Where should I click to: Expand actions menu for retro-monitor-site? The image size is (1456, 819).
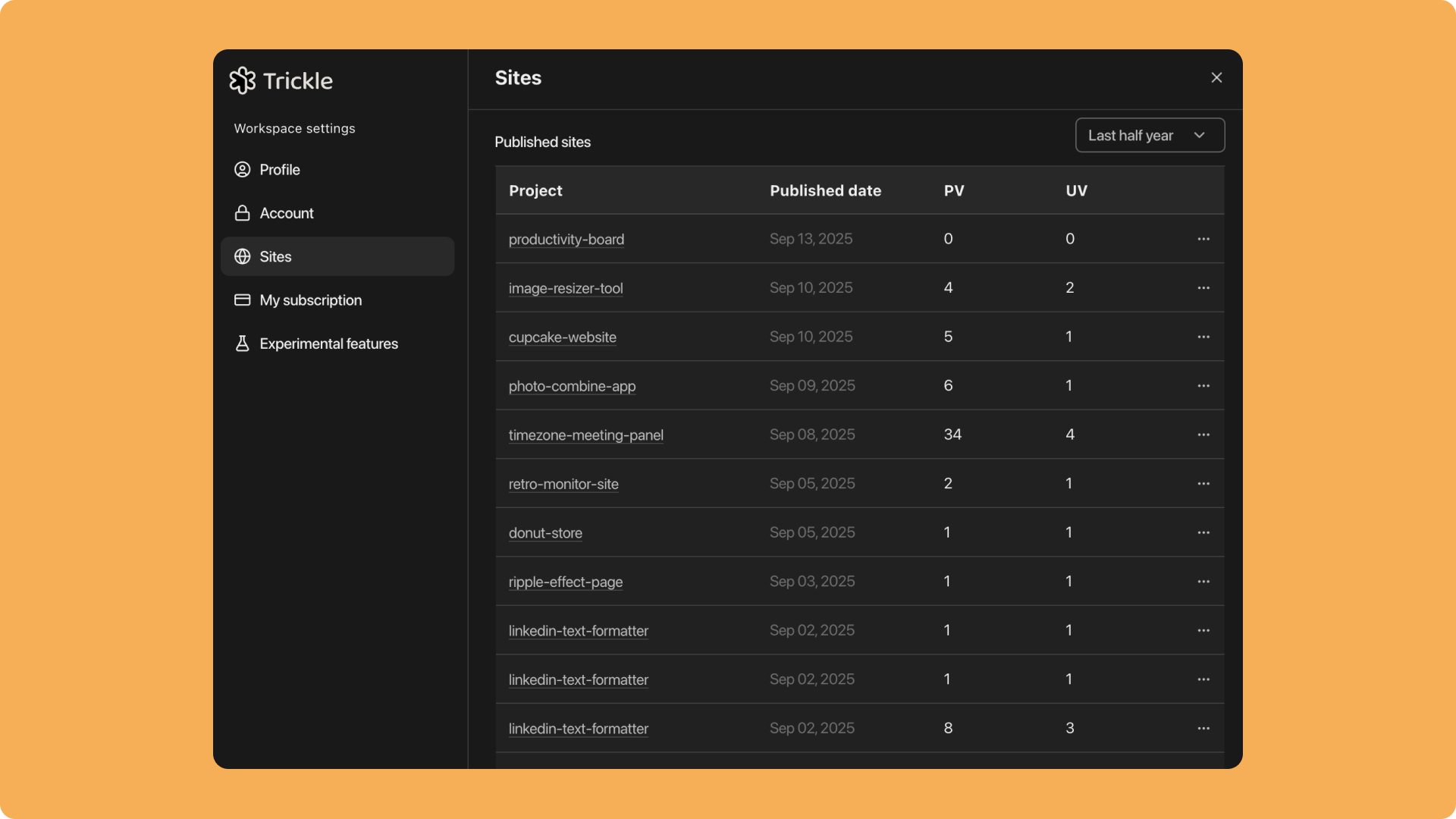1203,484
